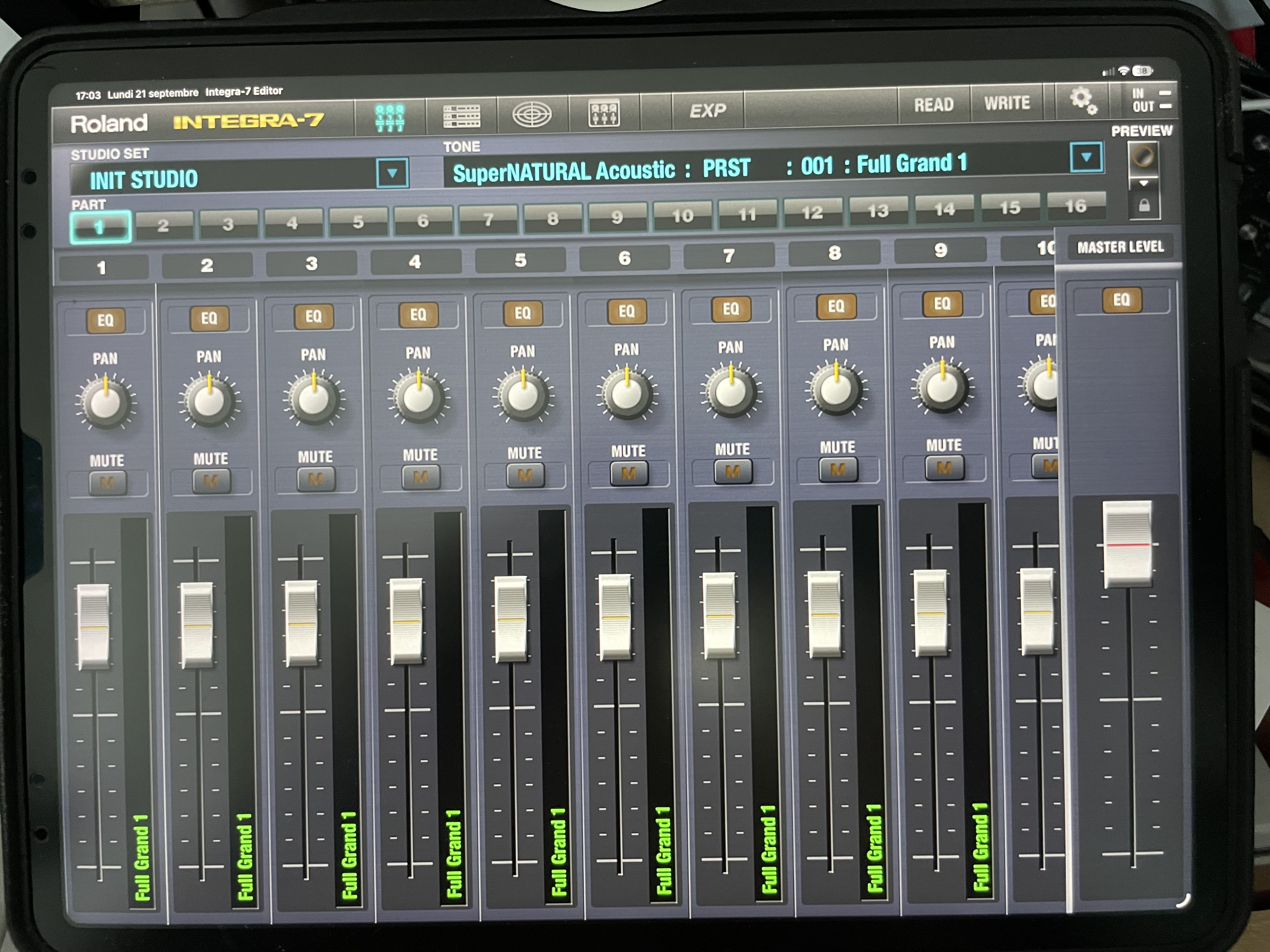Mute channel 3

coord(316,479)
